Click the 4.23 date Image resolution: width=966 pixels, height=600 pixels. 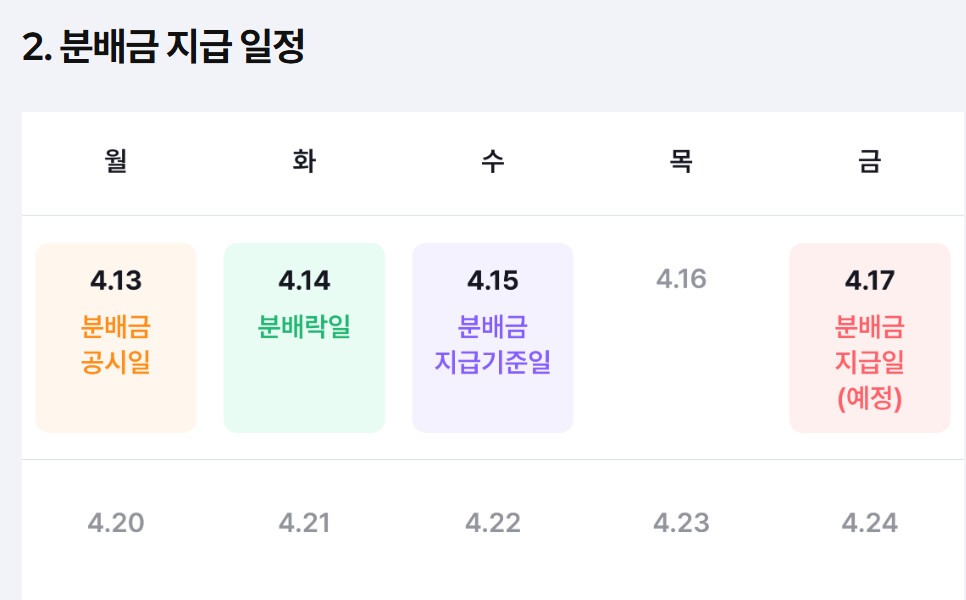click(681, 523)
